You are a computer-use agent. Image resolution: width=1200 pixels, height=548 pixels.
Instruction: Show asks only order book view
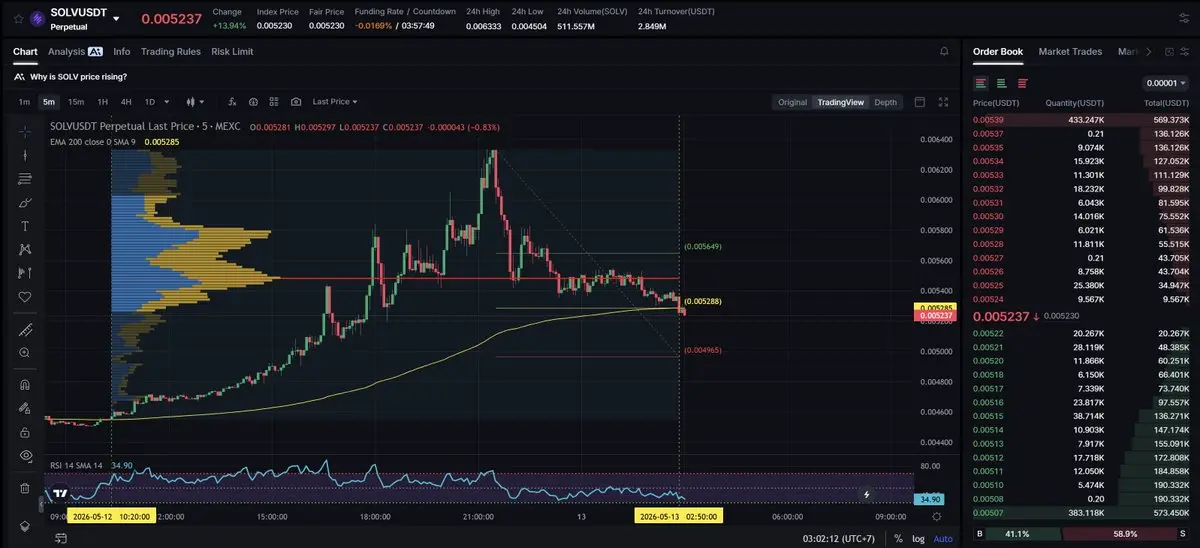click(1021, 83)
